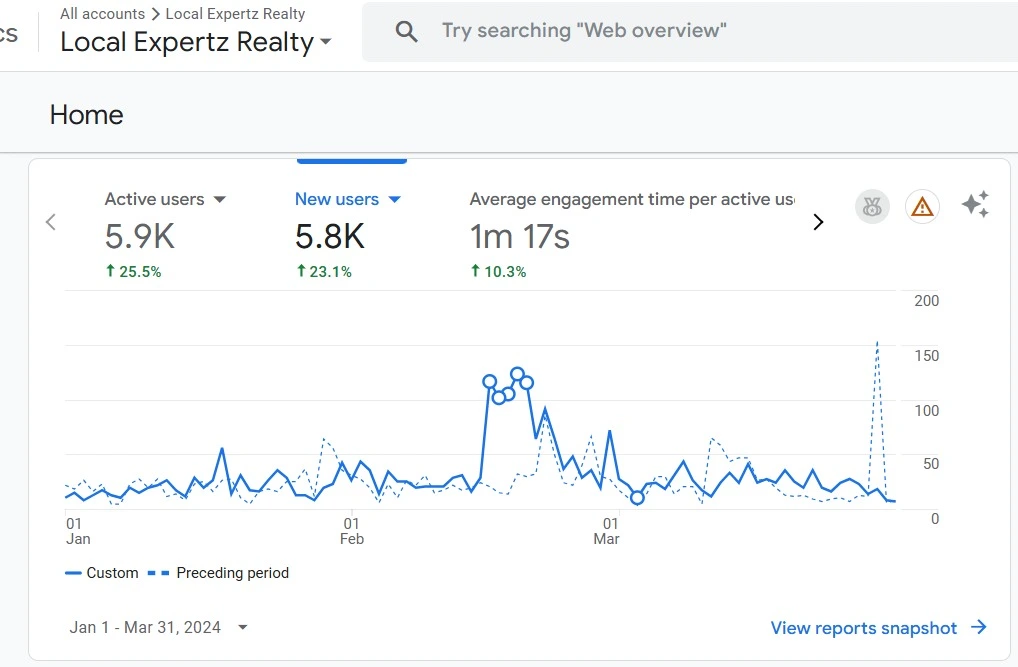The image size is (1018, 667).
Task: Click the small Local Expertz Realty breadcrumb
Action: click(235, 14)
